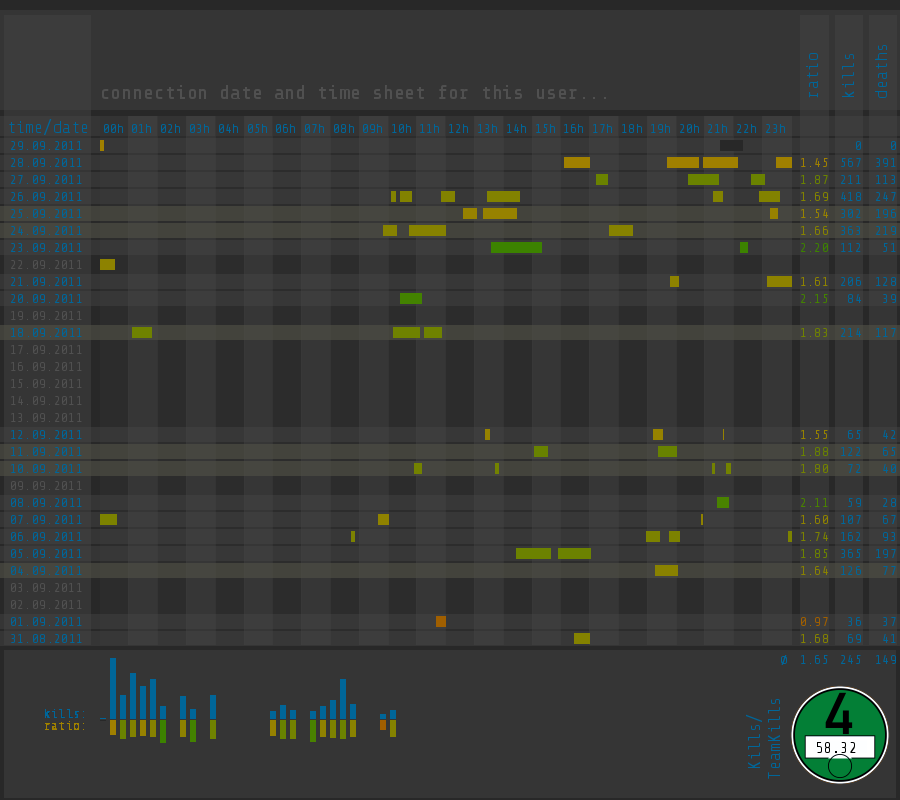
Task: Open the 05.09.2011 date row
Action: pyautogui.click(x=46, y=554)
